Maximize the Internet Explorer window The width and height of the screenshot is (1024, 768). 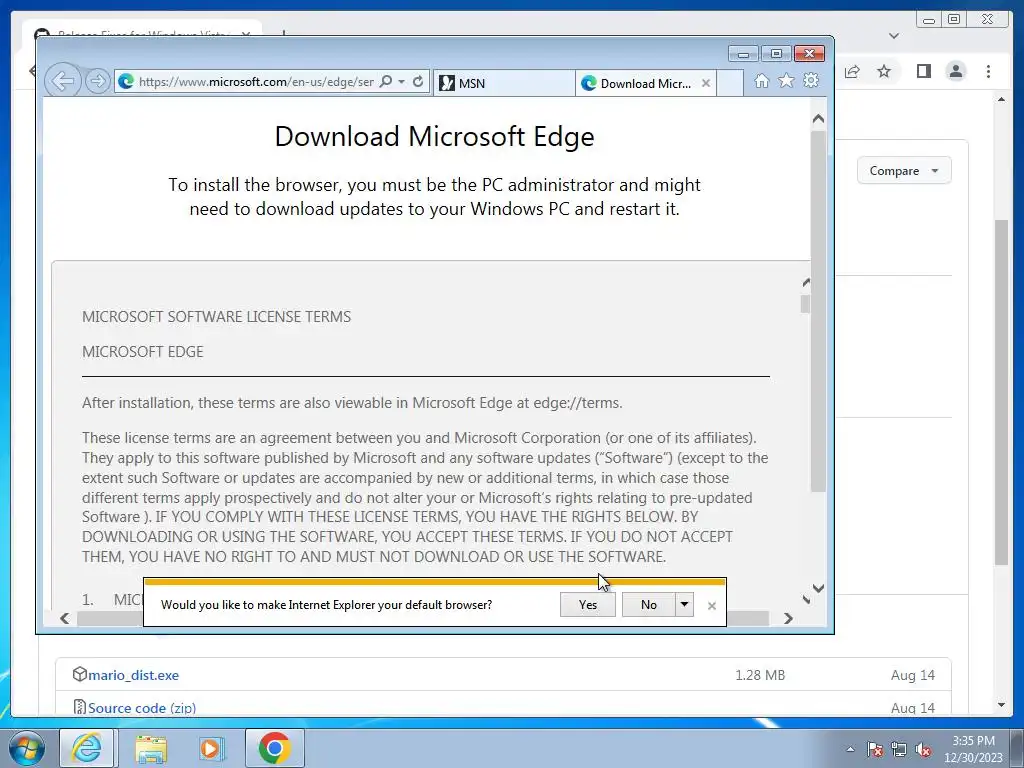pos(776,54)
